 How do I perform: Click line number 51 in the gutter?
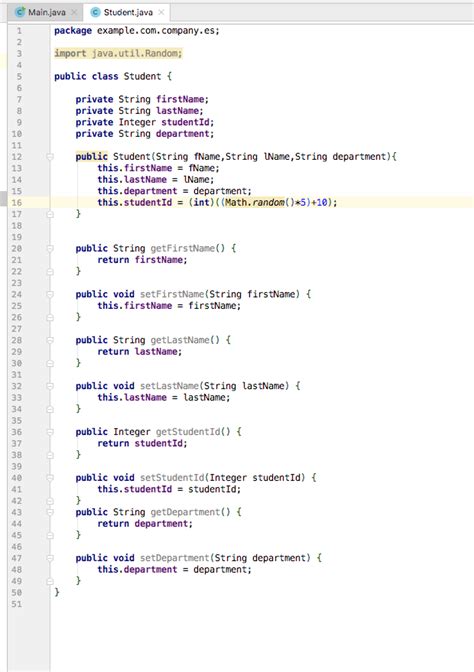17,604
